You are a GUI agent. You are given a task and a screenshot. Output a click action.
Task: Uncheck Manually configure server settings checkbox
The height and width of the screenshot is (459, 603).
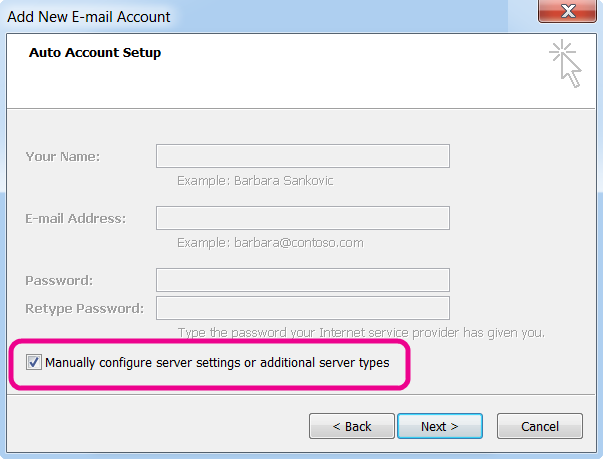pyautogui.click(x=33, y=362)
